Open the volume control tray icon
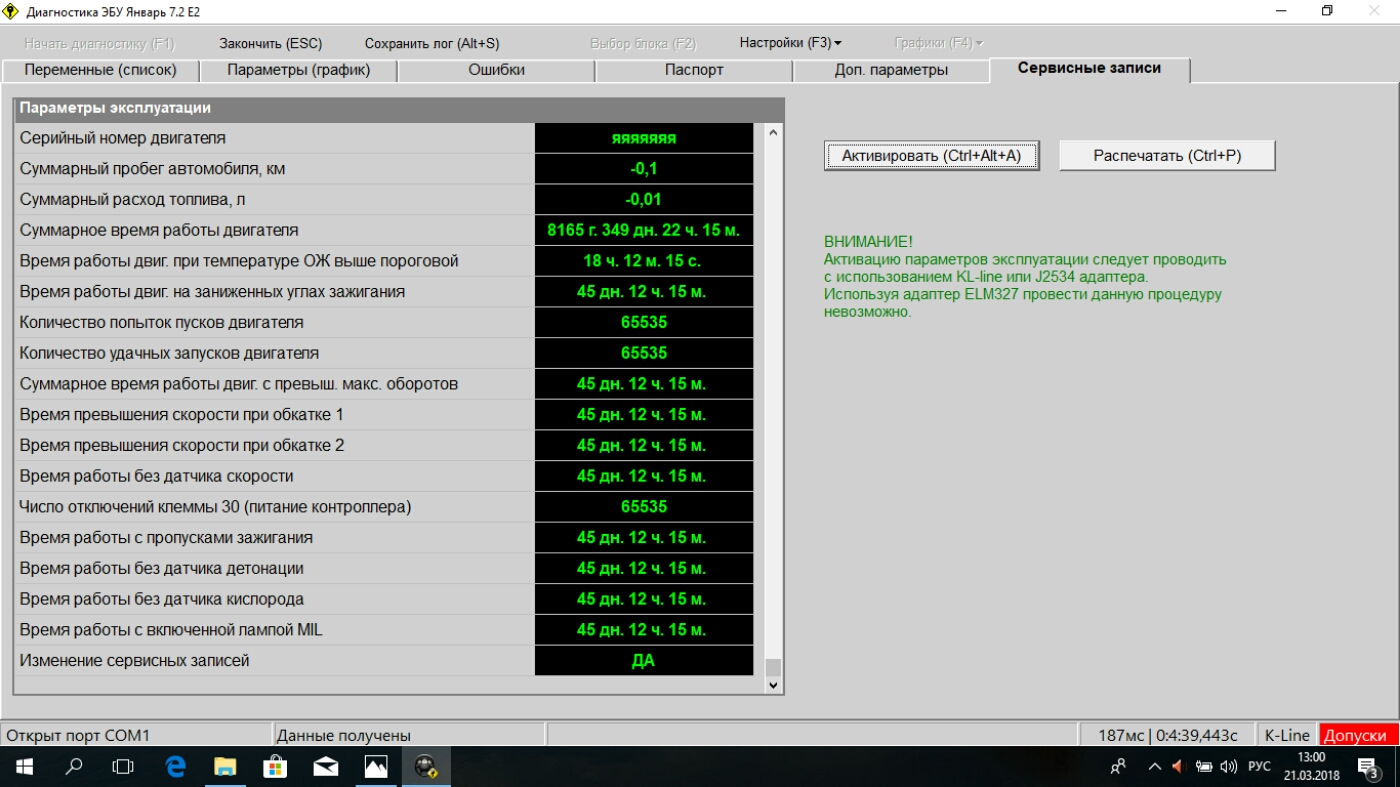The width and height of the screenshot is (1400, 787). pos(1229,767)
